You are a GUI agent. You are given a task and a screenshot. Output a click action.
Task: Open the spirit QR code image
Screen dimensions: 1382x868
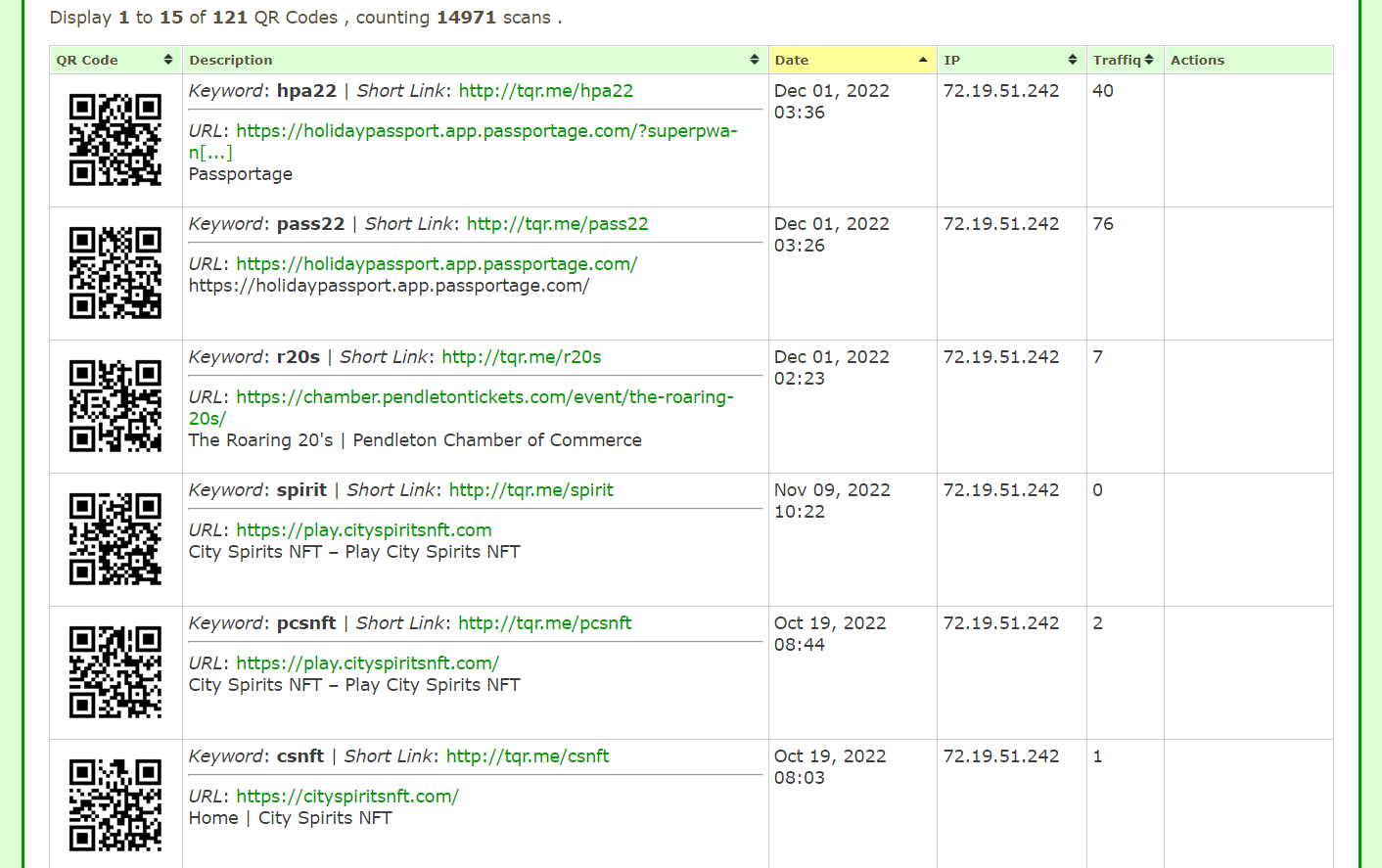(115, 539)
